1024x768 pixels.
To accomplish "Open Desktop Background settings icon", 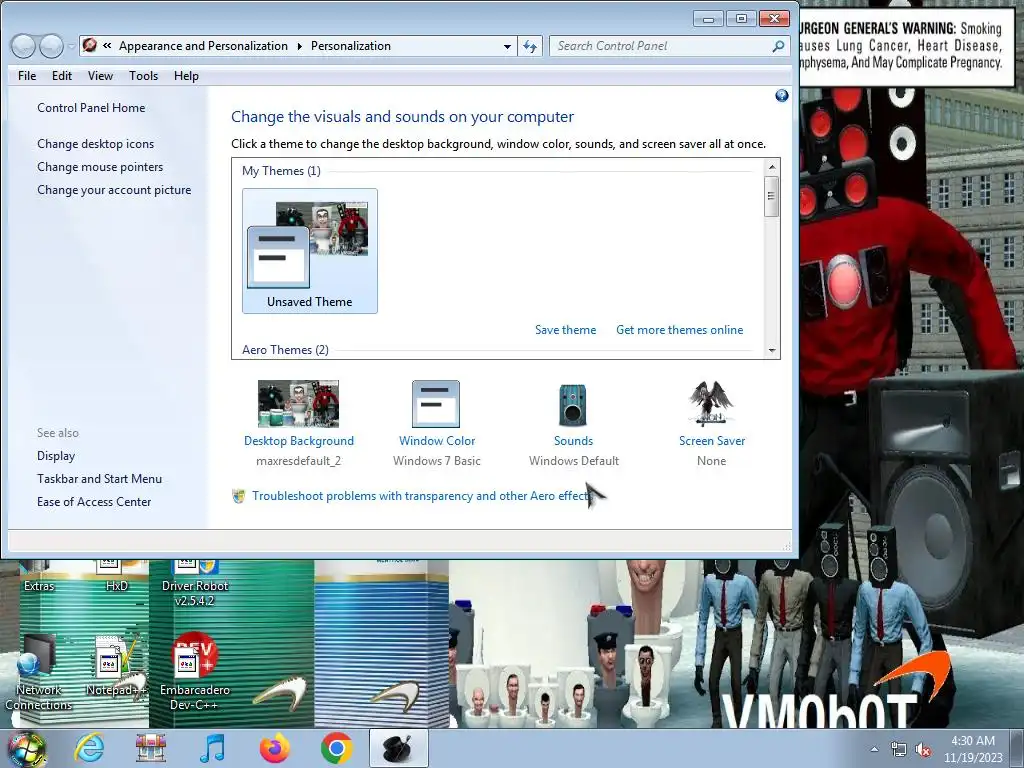I will (298, 404).
